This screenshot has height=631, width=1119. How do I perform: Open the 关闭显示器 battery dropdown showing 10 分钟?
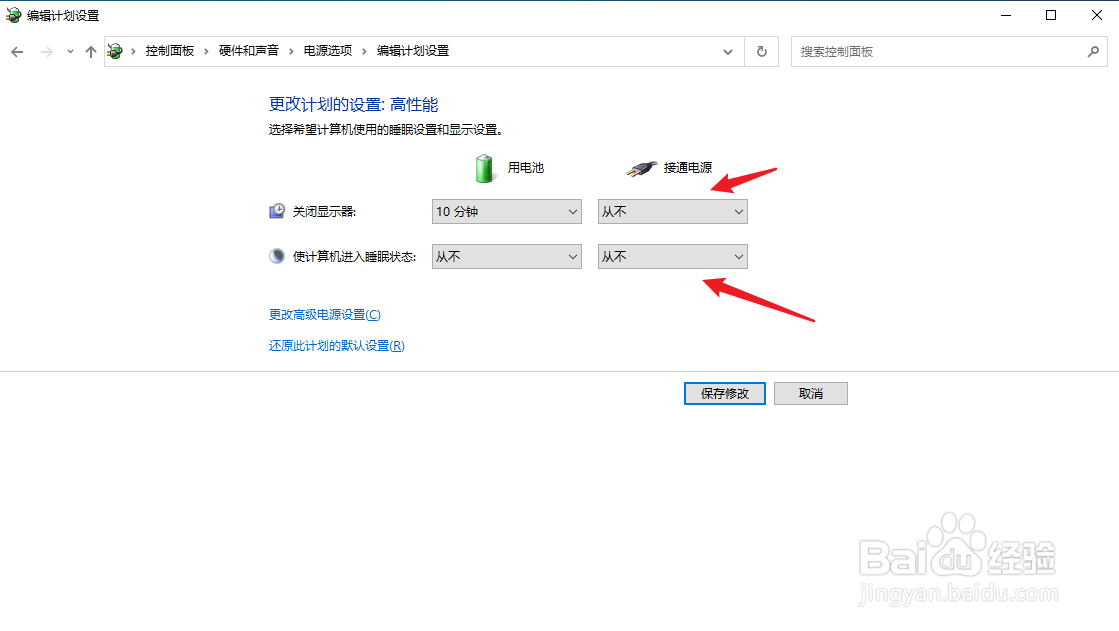[x=506, y=211]
